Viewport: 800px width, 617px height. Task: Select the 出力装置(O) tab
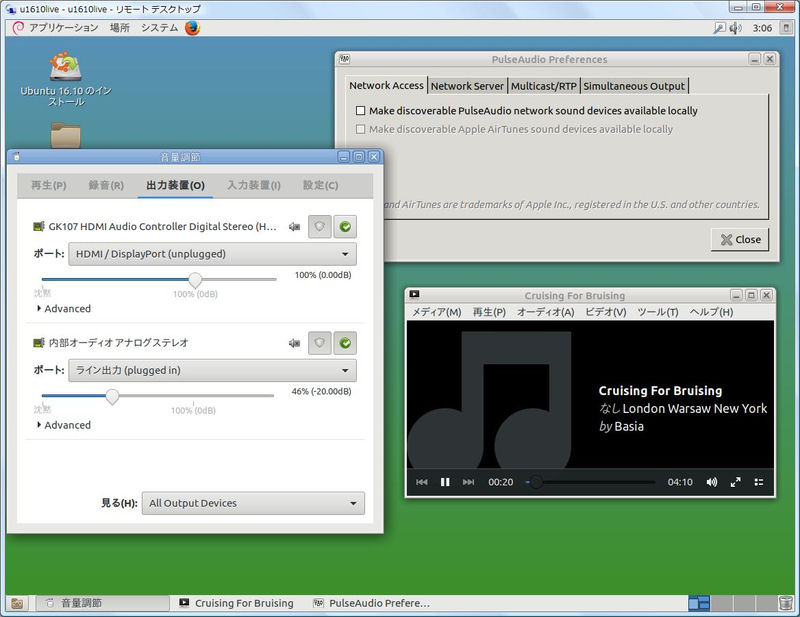[175, 185]
